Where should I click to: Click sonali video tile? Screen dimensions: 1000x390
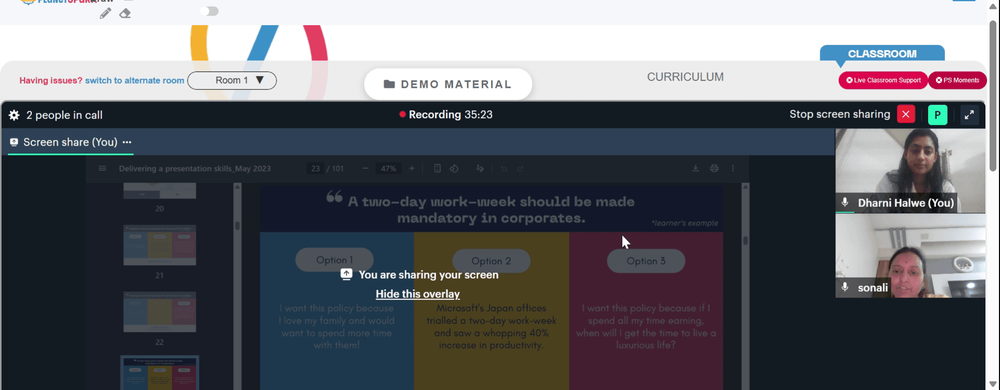click(x=909, y=256)
